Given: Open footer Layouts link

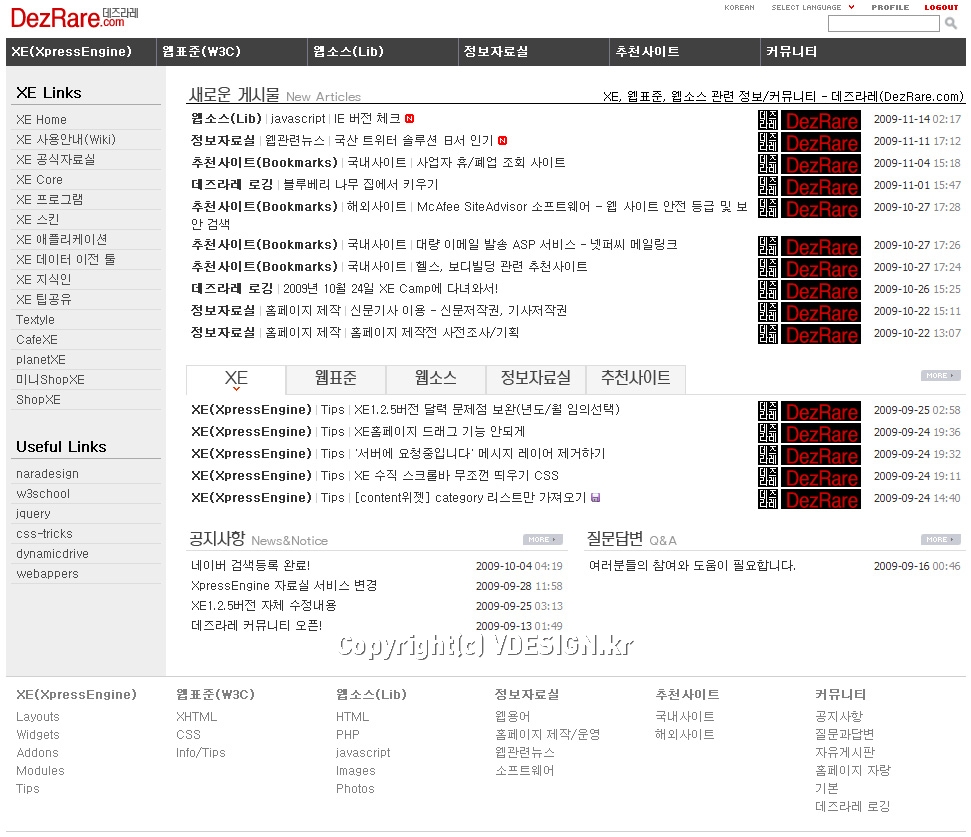Looking at the screenshot, I should tap(38, 716).
